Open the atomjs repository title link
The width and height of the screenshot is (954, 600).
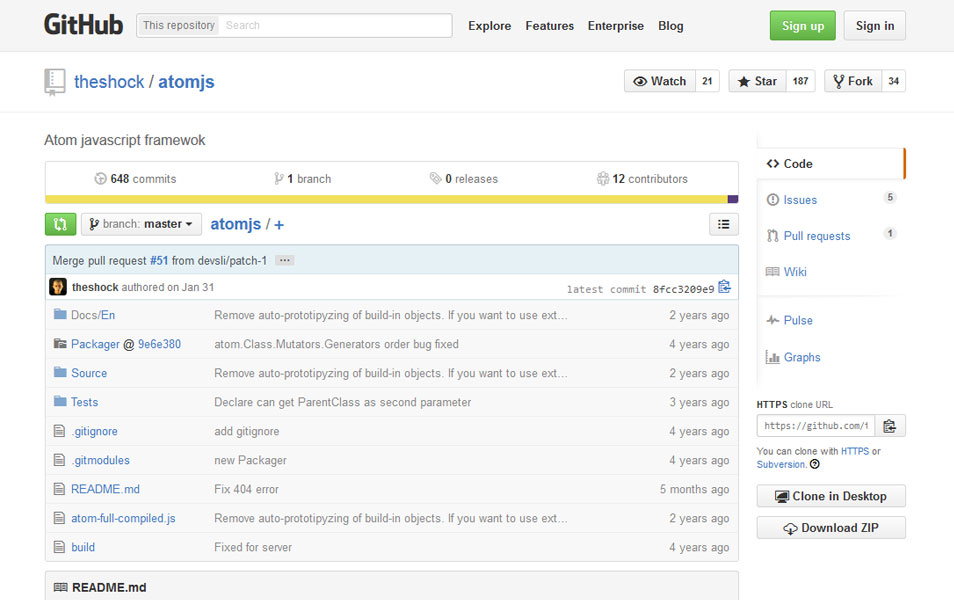click(186, 82)
